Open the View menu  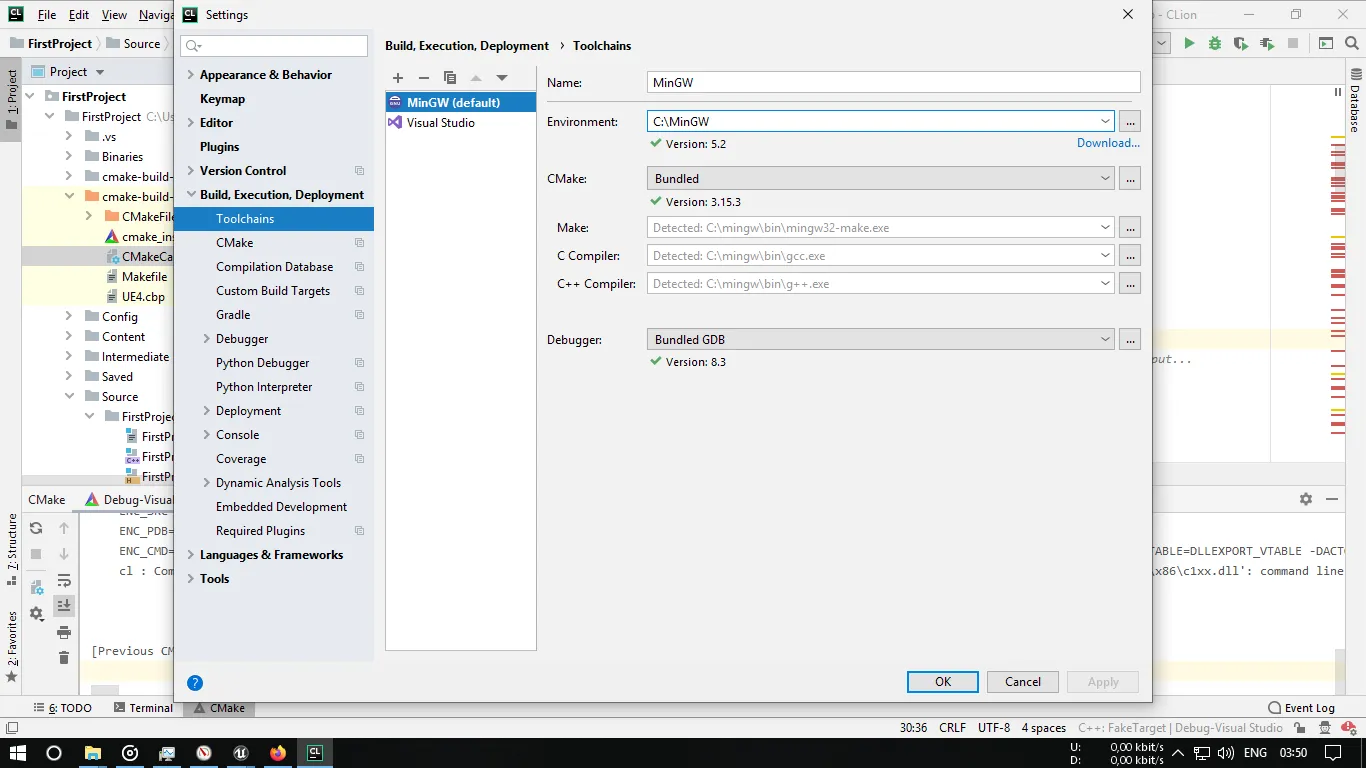point(115,15)
